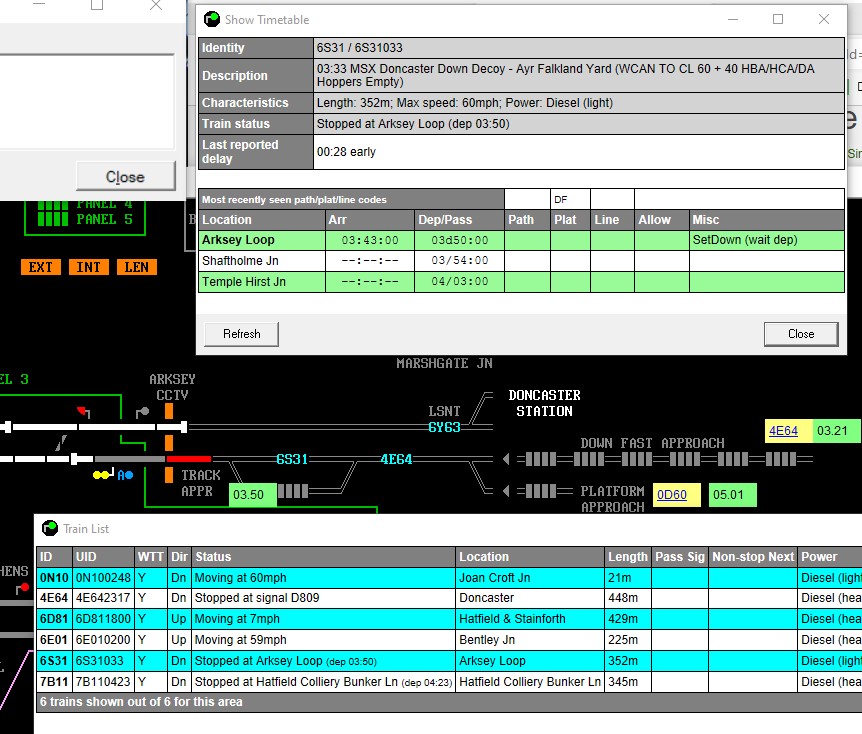
Task: Click the orange EXT button
Action: [x=41, y=267]
